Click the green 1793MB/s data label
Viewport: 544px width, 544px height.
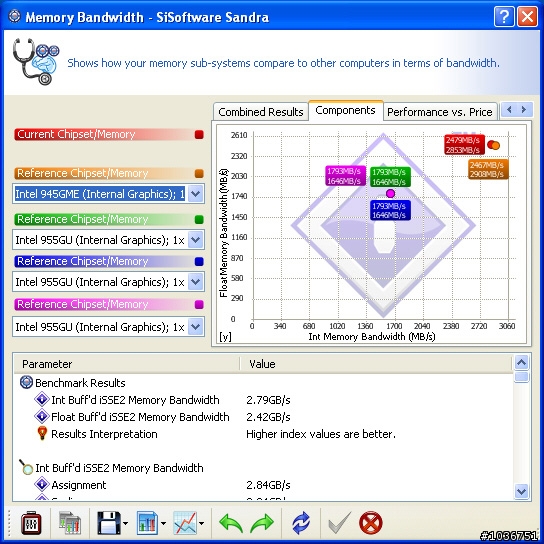390,177
